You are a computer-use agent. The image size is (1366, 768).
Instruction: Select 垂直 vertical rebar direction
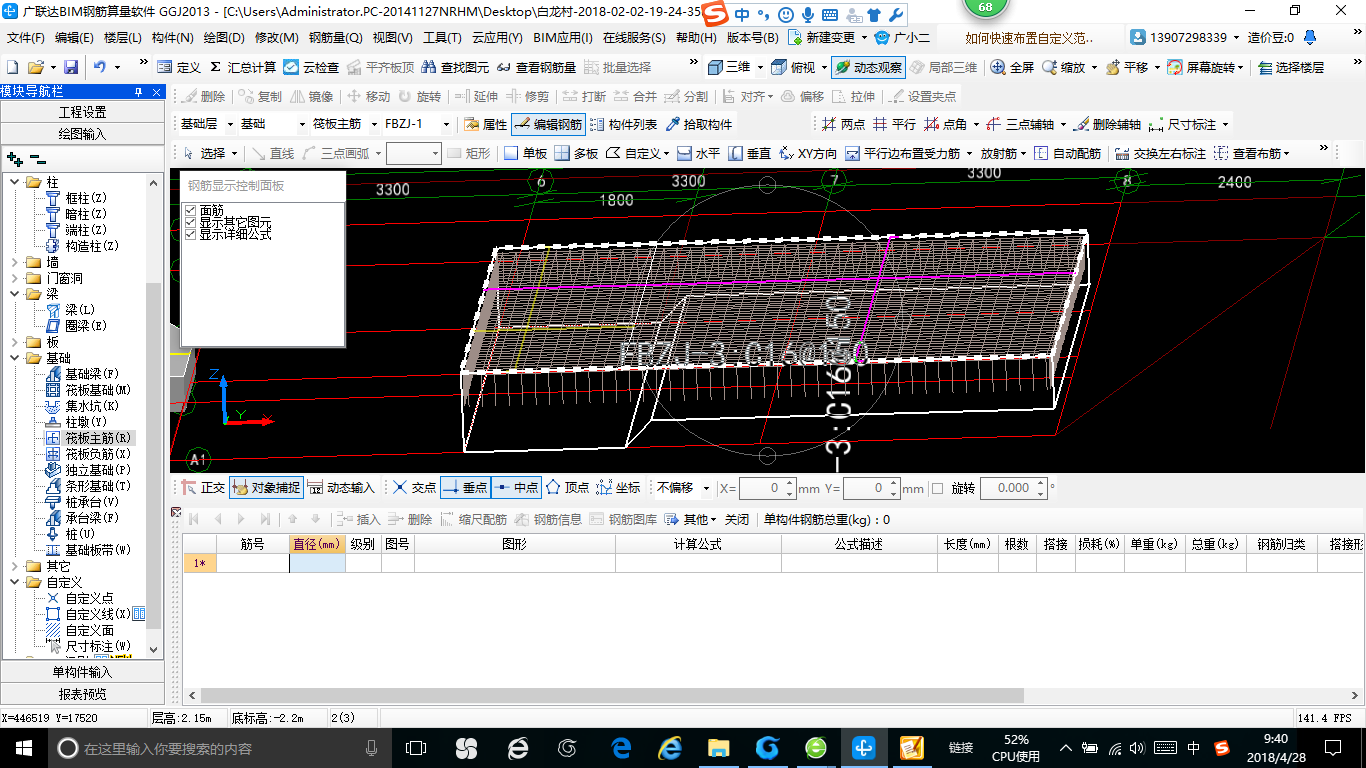pyautogui.click(x=749, y=153)
